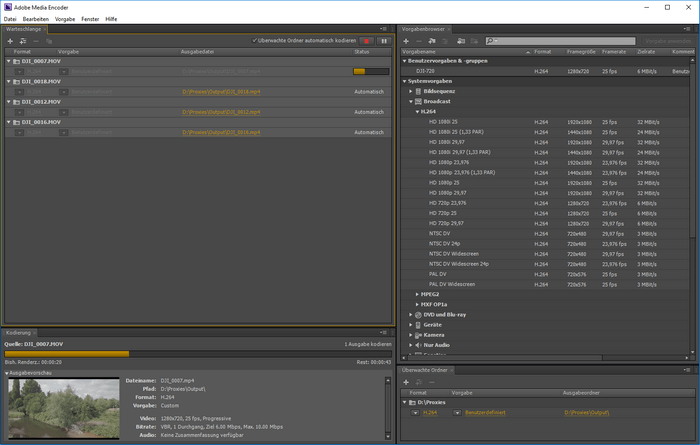Click the import presets icon
Image resolution: width=700 pixels, height=445 pixels.
pyautogui.click(x=461, y=41)
